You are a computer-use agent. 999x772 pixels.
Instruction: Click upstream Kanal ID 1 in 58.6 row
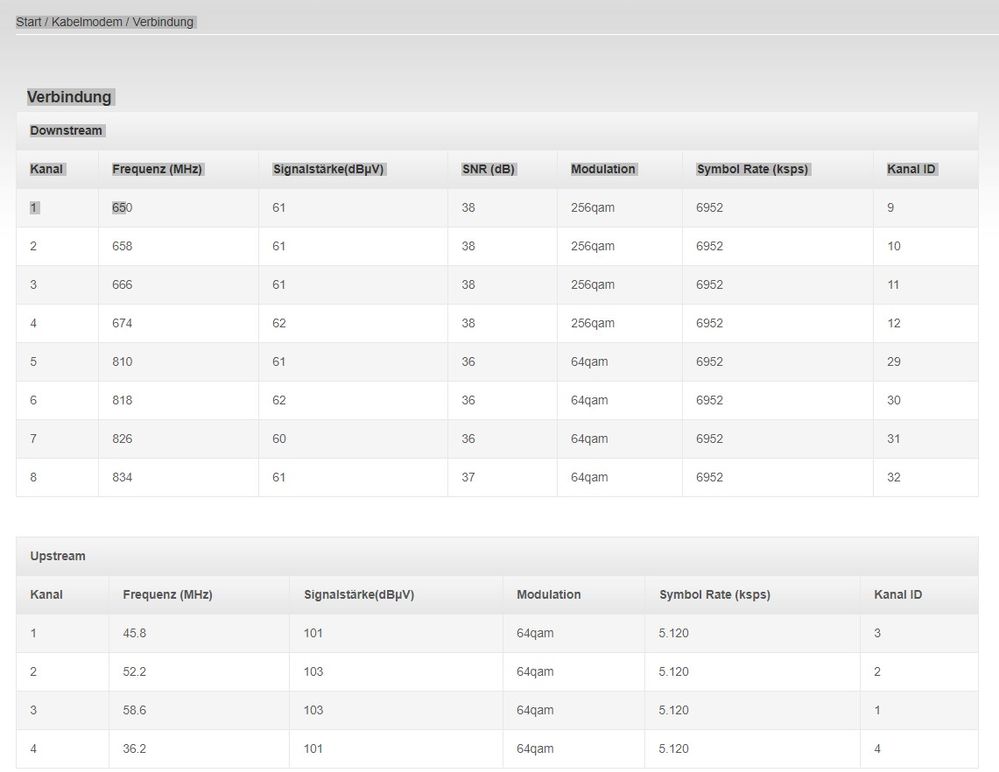pyautogui.click(x=877, y=711)
